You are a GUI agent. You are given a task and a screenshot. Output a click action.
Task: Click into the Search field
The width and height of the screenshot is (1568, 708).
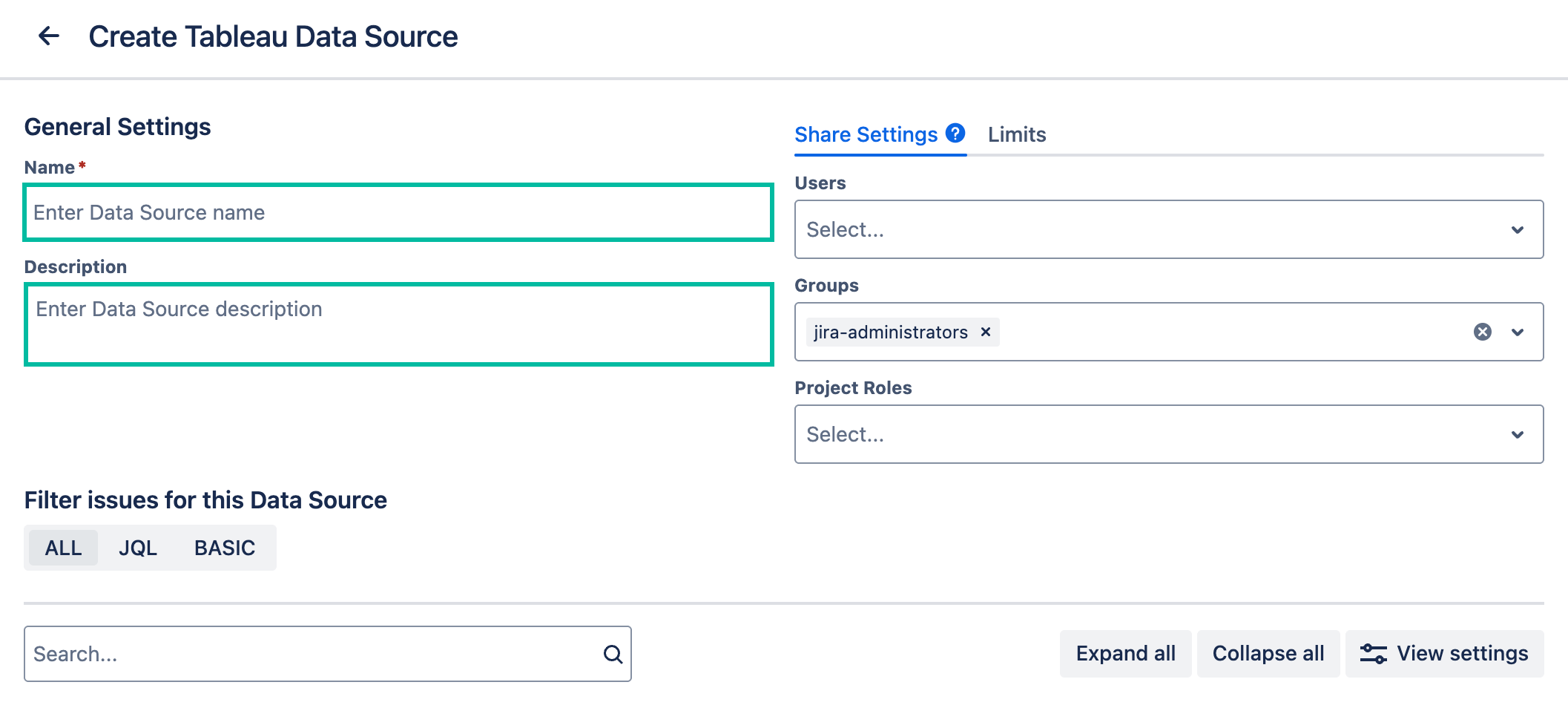click(328, 654)
